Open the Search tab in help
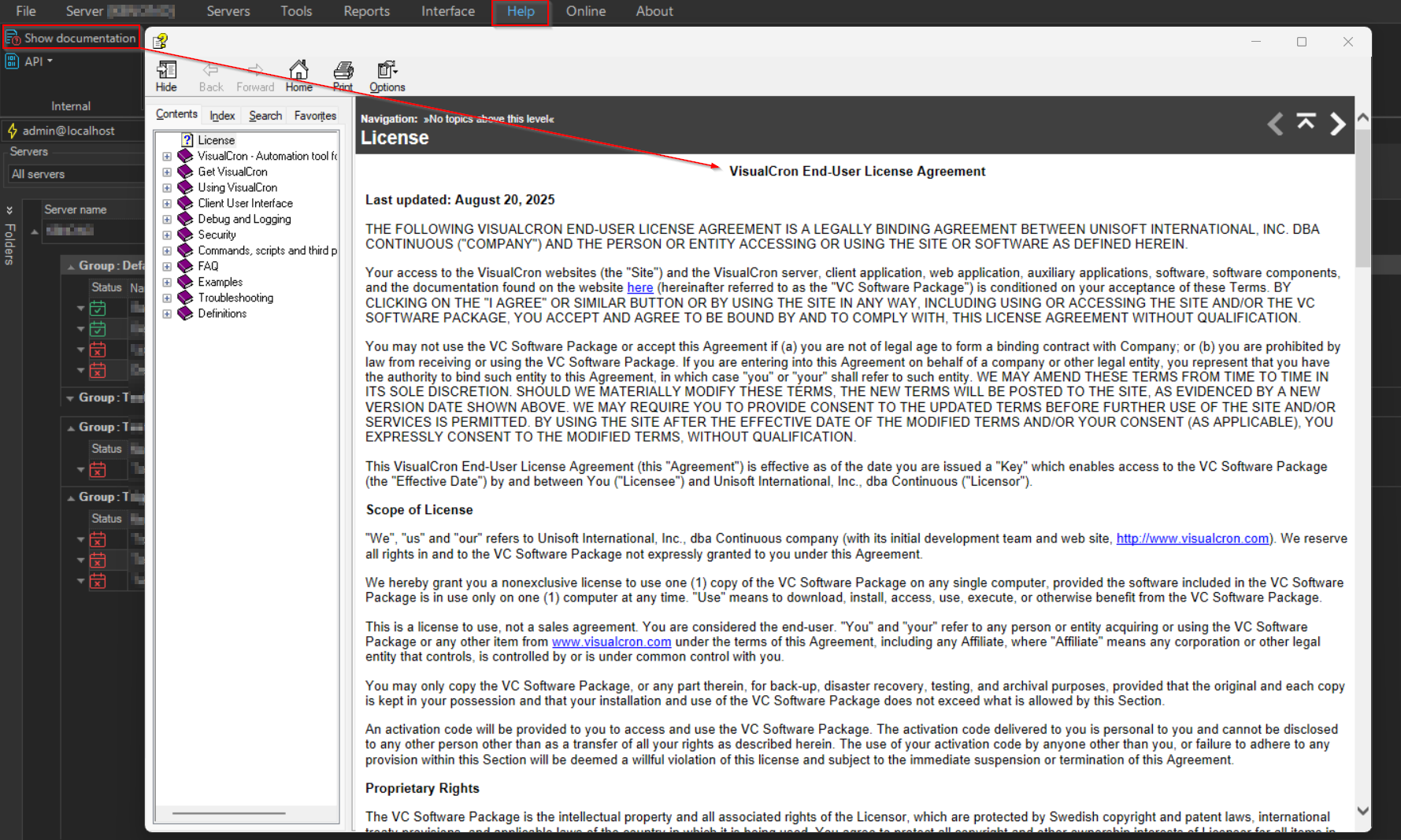Viewport: 1401px width, 840px height. coord(265,116)
